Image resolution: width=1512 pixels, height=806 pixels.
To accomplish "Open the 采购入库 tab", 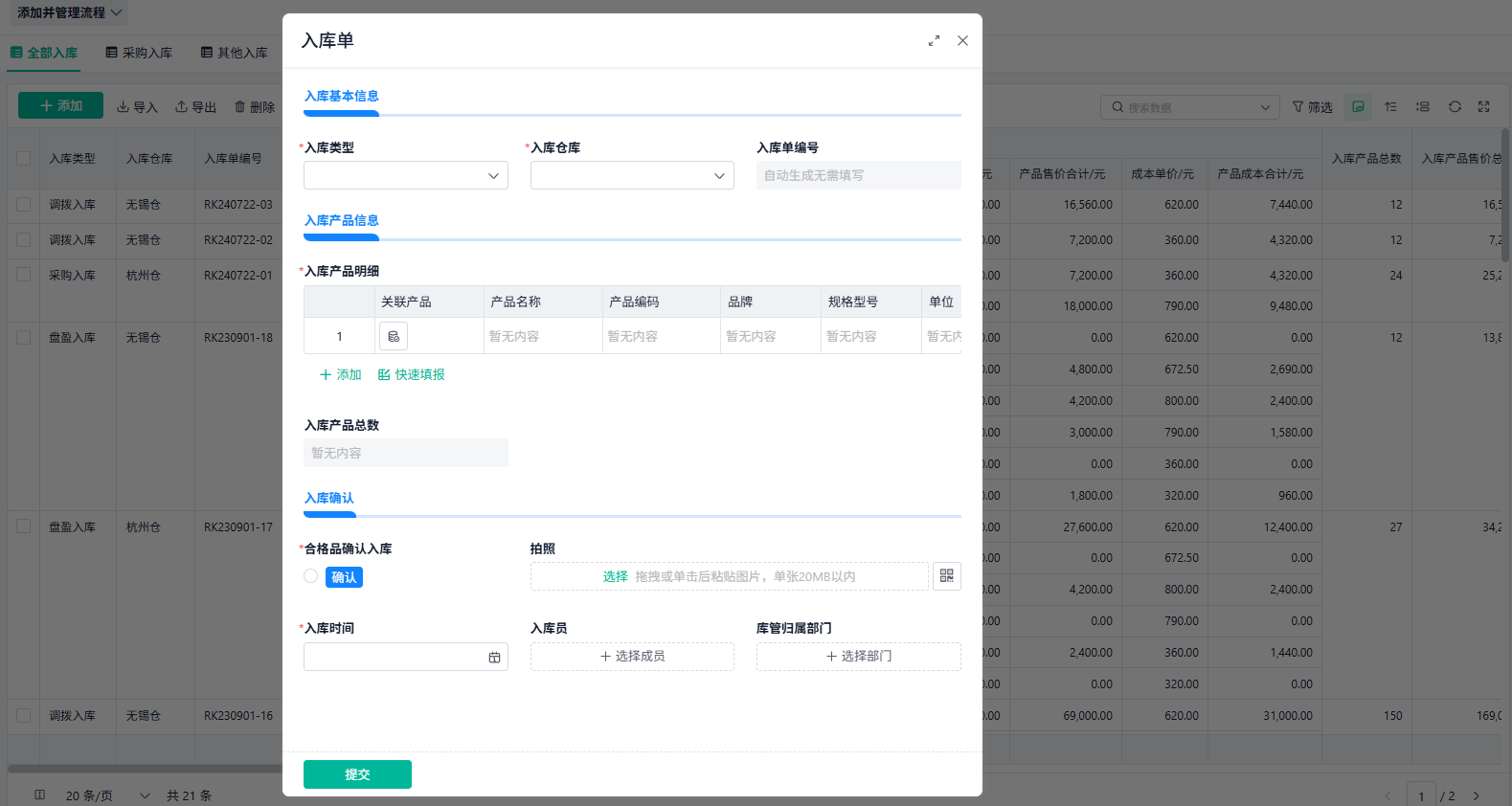I will point(139,53).
